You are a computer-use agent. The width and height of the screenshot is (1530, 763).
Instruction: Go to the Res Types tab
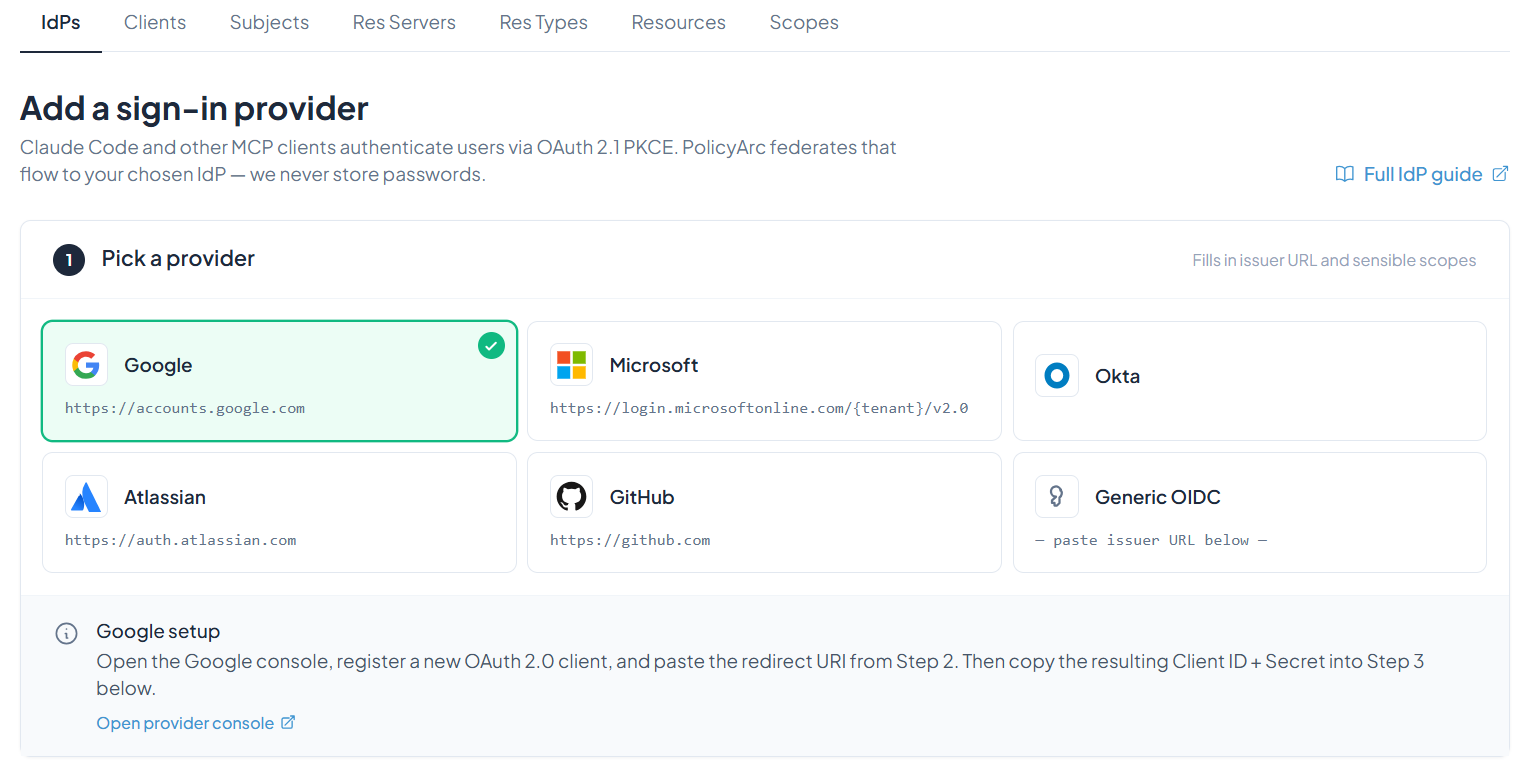pos(544,22)
